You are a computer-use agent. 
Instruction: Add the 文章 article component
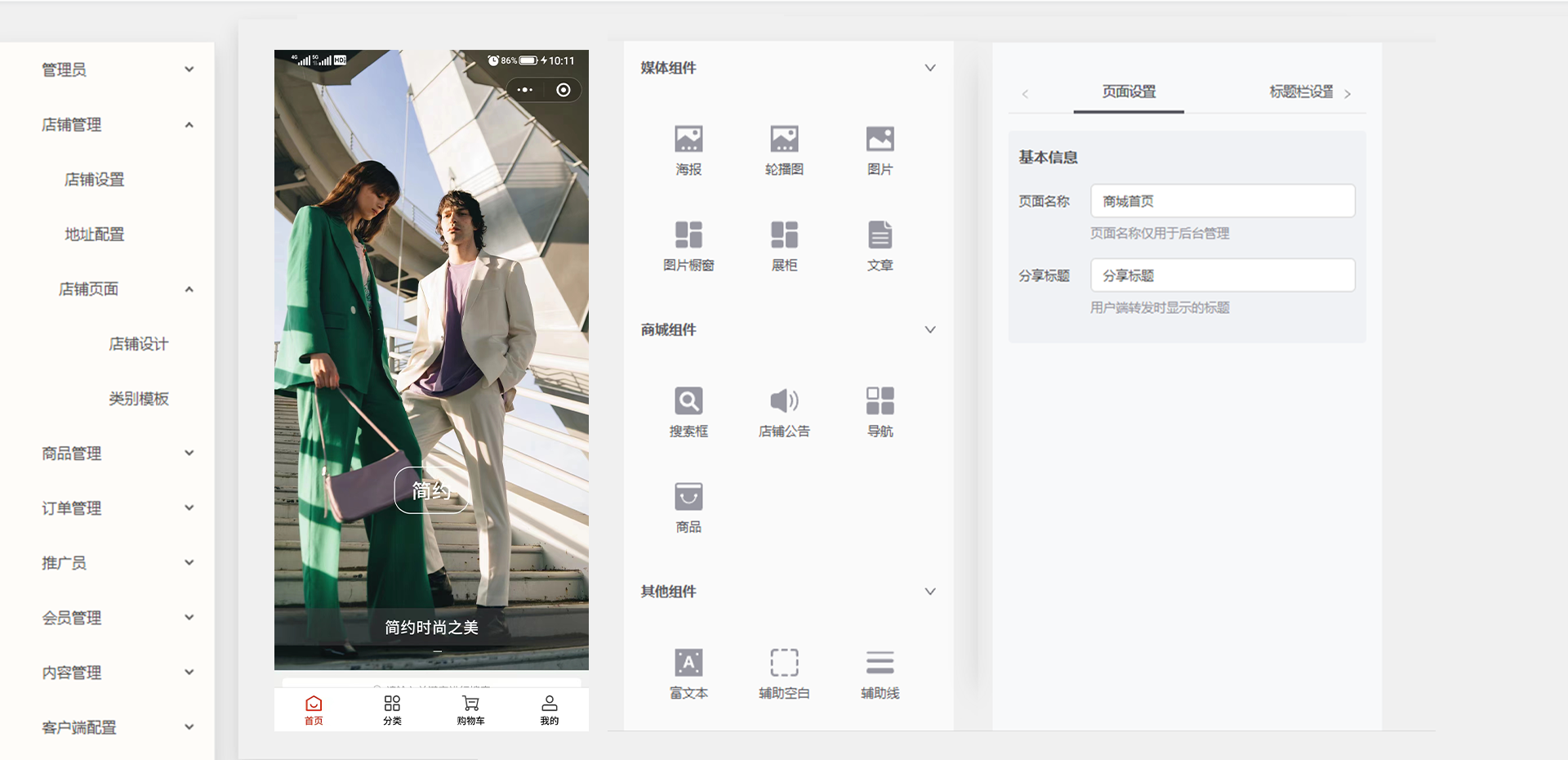[x=880, y=246]
